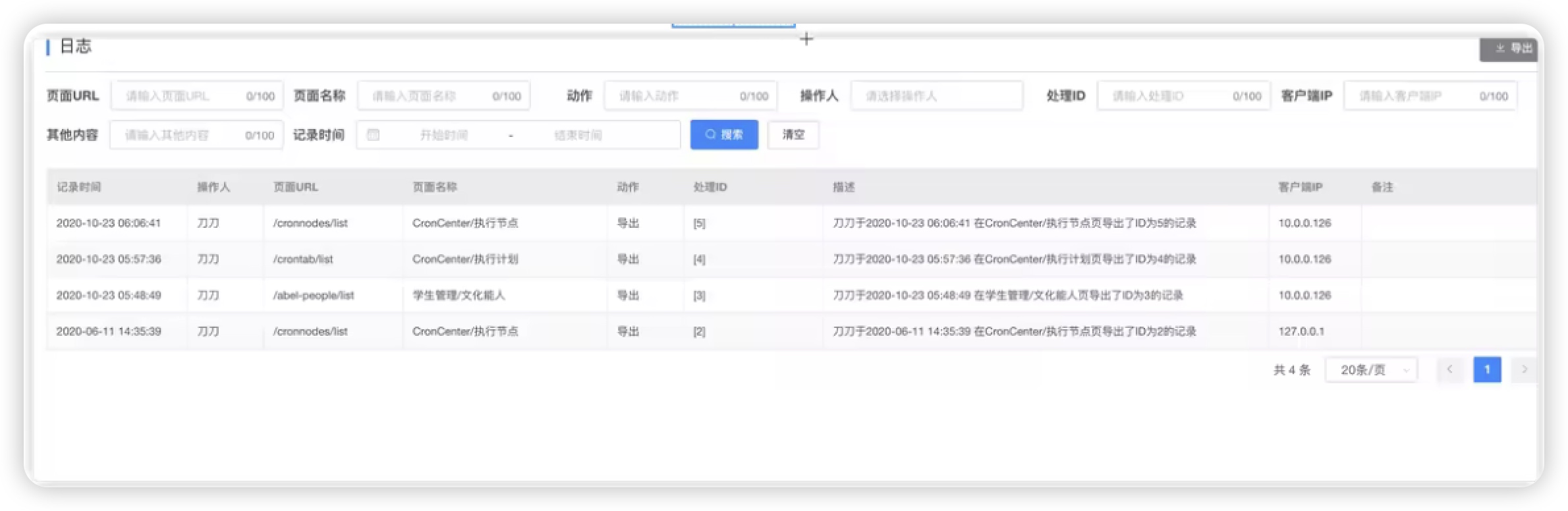Focus the 其他内容 input field
Screen dimensions: 1568x511
tap(196, 135)
